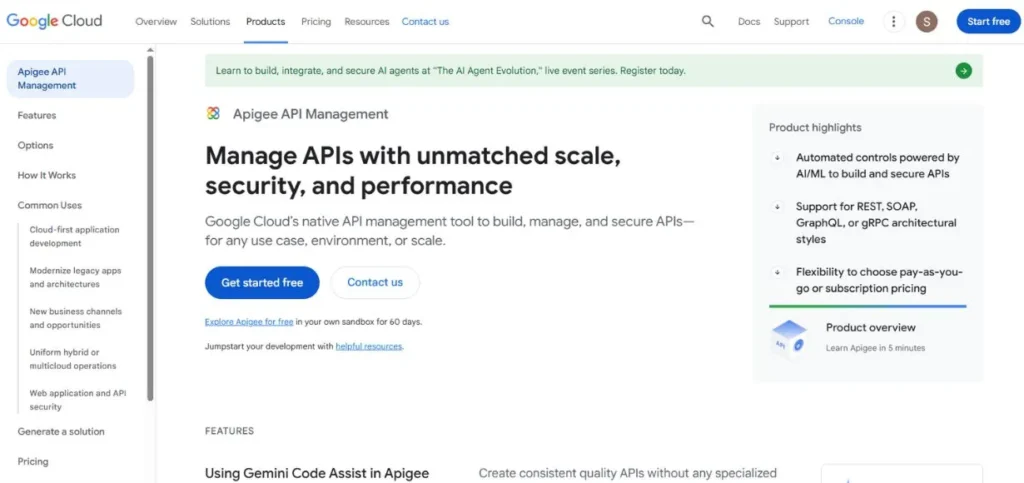Open the three-dot more options menu
The height and width of the screenshot is (483, 1024).
click(893, 22)
